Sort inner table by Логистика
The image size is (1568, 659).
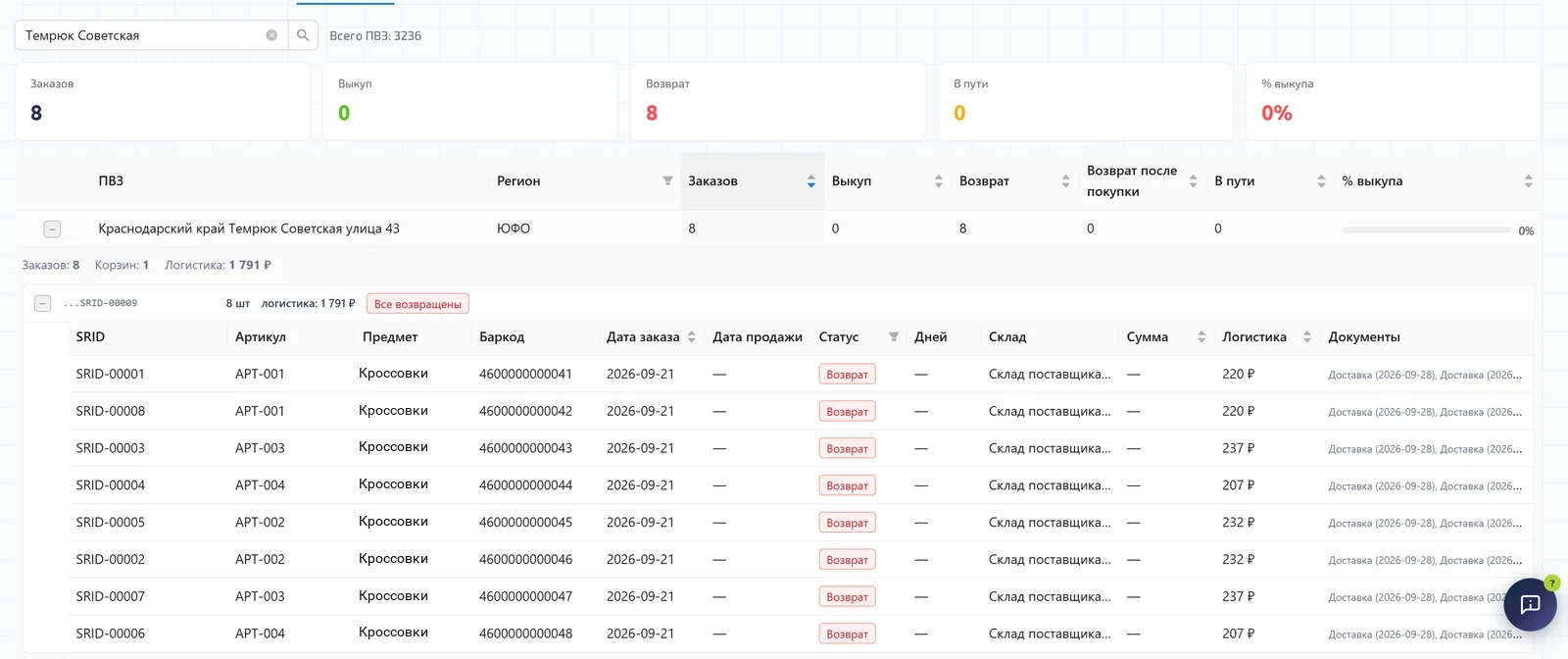[x=1306, y=337]
